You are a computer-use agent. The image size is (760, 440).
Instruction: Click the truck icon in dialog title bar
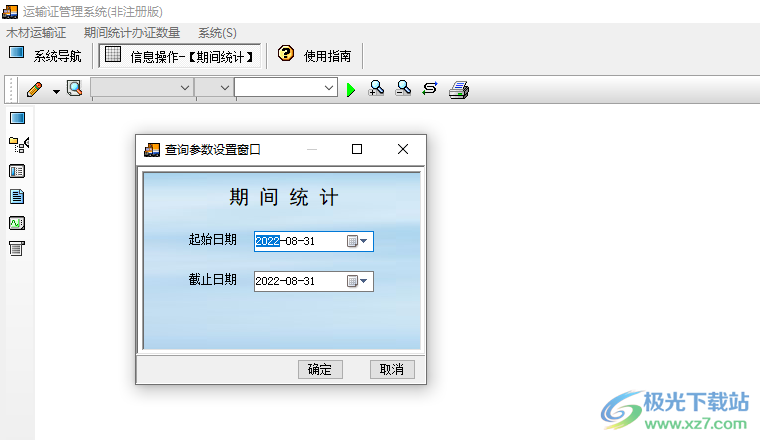click(x=152, y=150)
